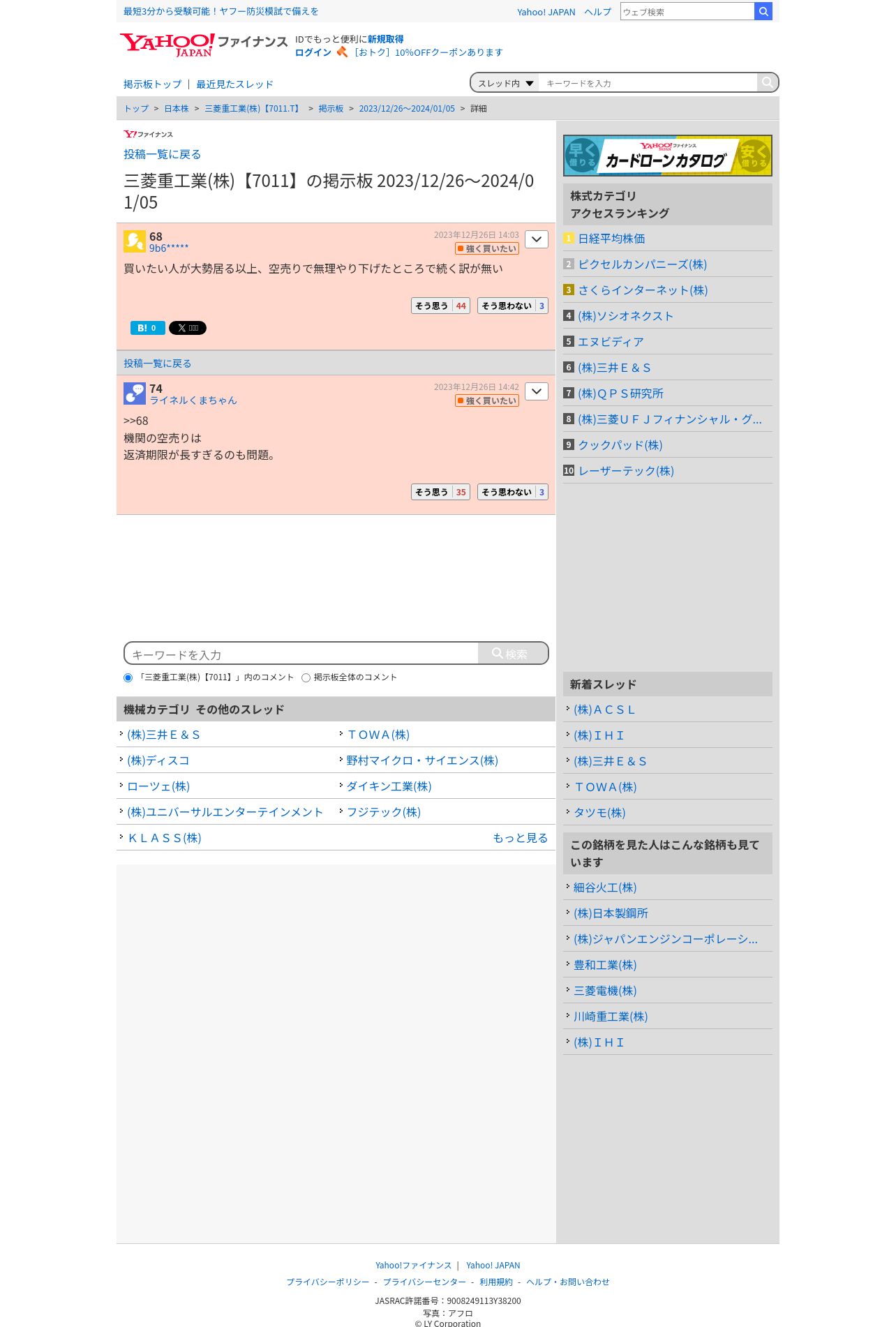896x1327 pixels.
Task: Focus the lower キーワードを入力 search field
Action: (301, 654)
